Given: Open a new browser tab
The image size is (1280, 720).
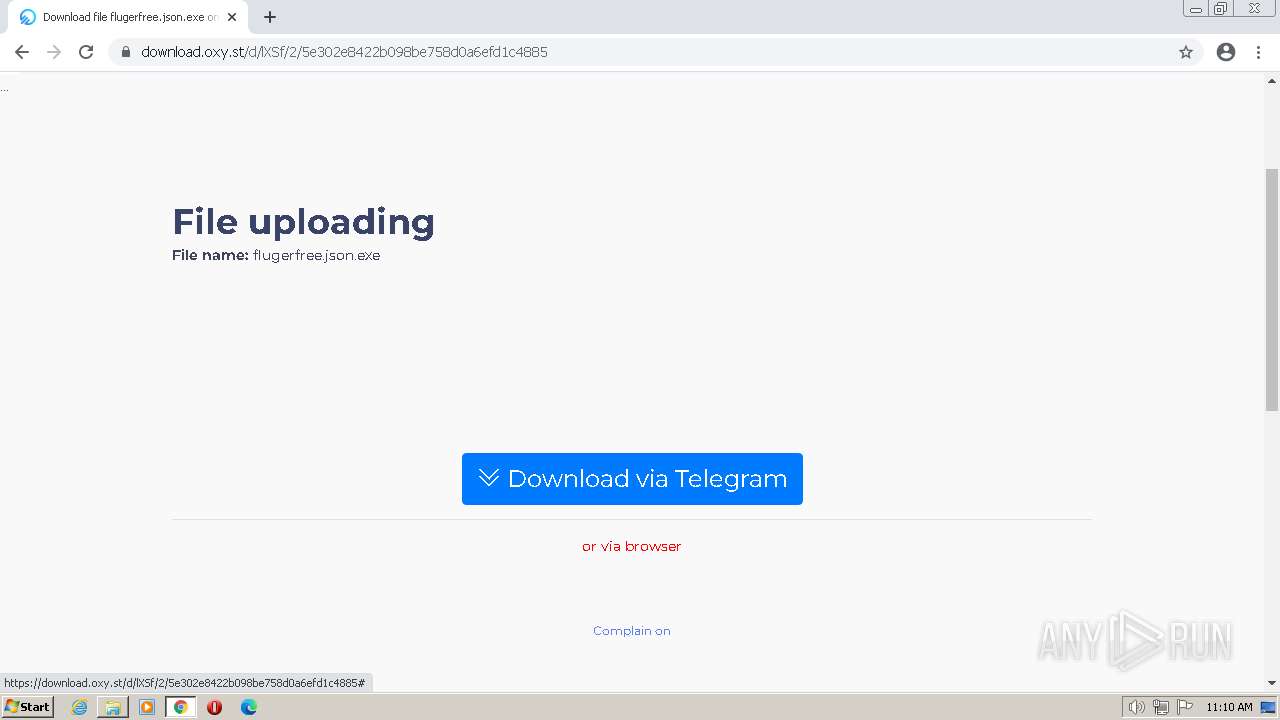Looking at the screenshot, I should (x=270, y=17).
